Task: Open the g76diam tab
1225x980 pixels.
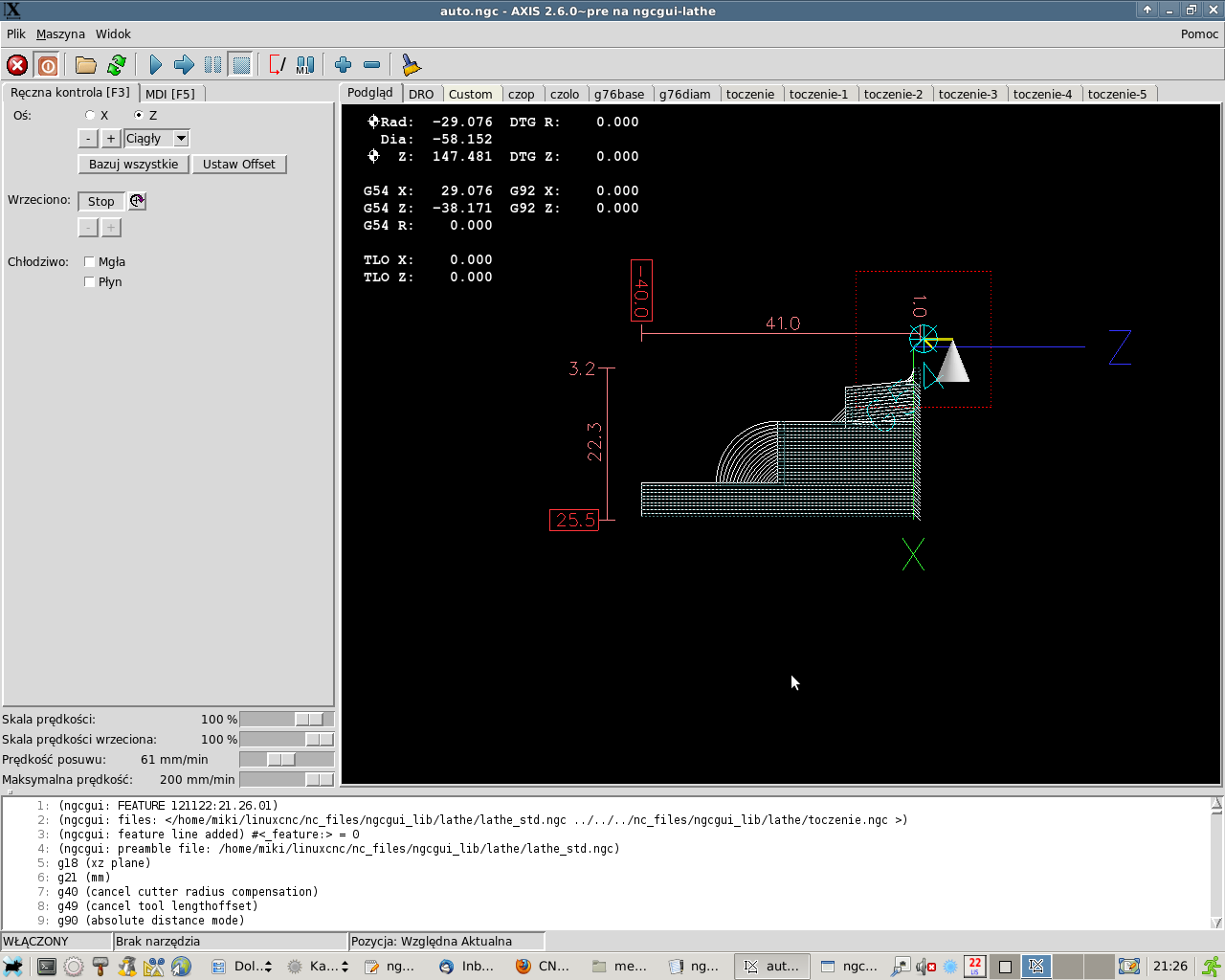Action: (685, 94)
